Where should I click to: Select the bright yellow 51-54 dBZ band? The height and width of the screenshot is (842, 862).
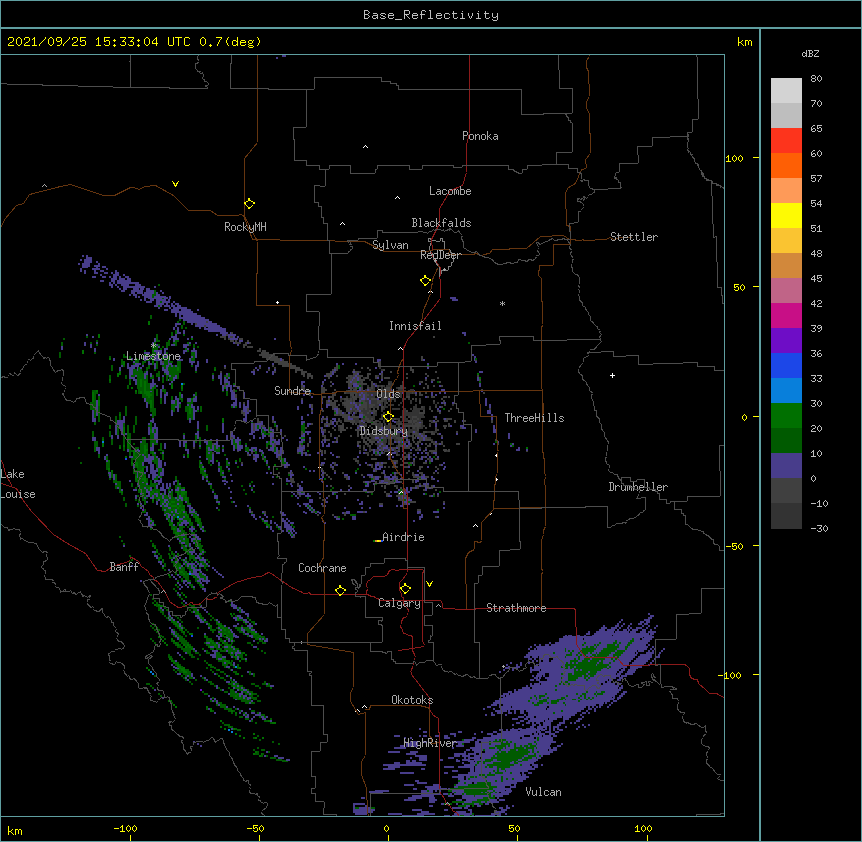click(786, 215)
